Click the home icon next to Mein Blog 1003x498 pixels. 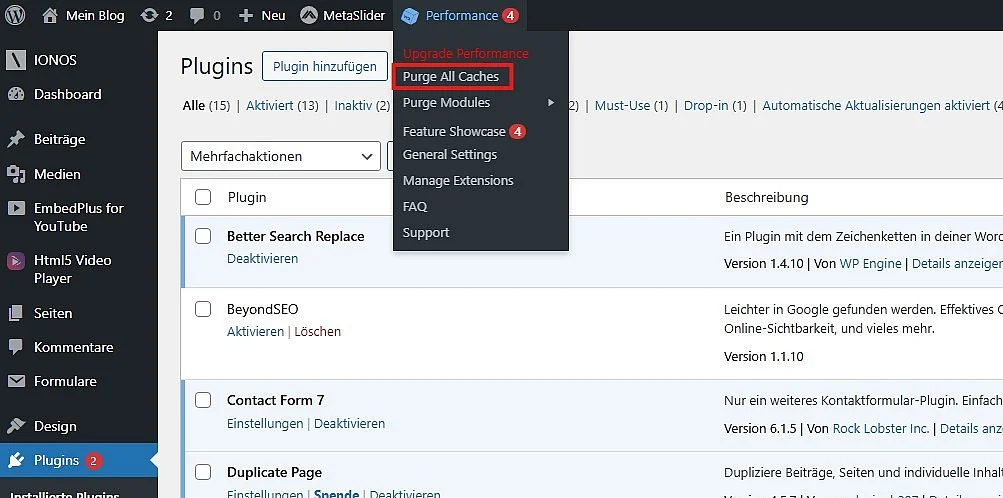click(50, 15)
